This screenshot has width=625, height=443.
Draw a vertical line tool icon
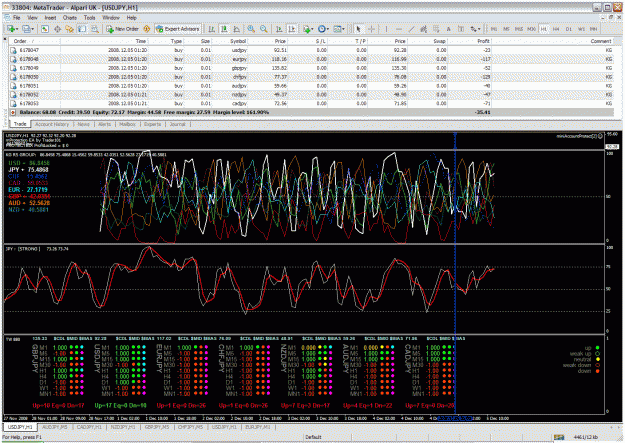(x=386, y=29)
